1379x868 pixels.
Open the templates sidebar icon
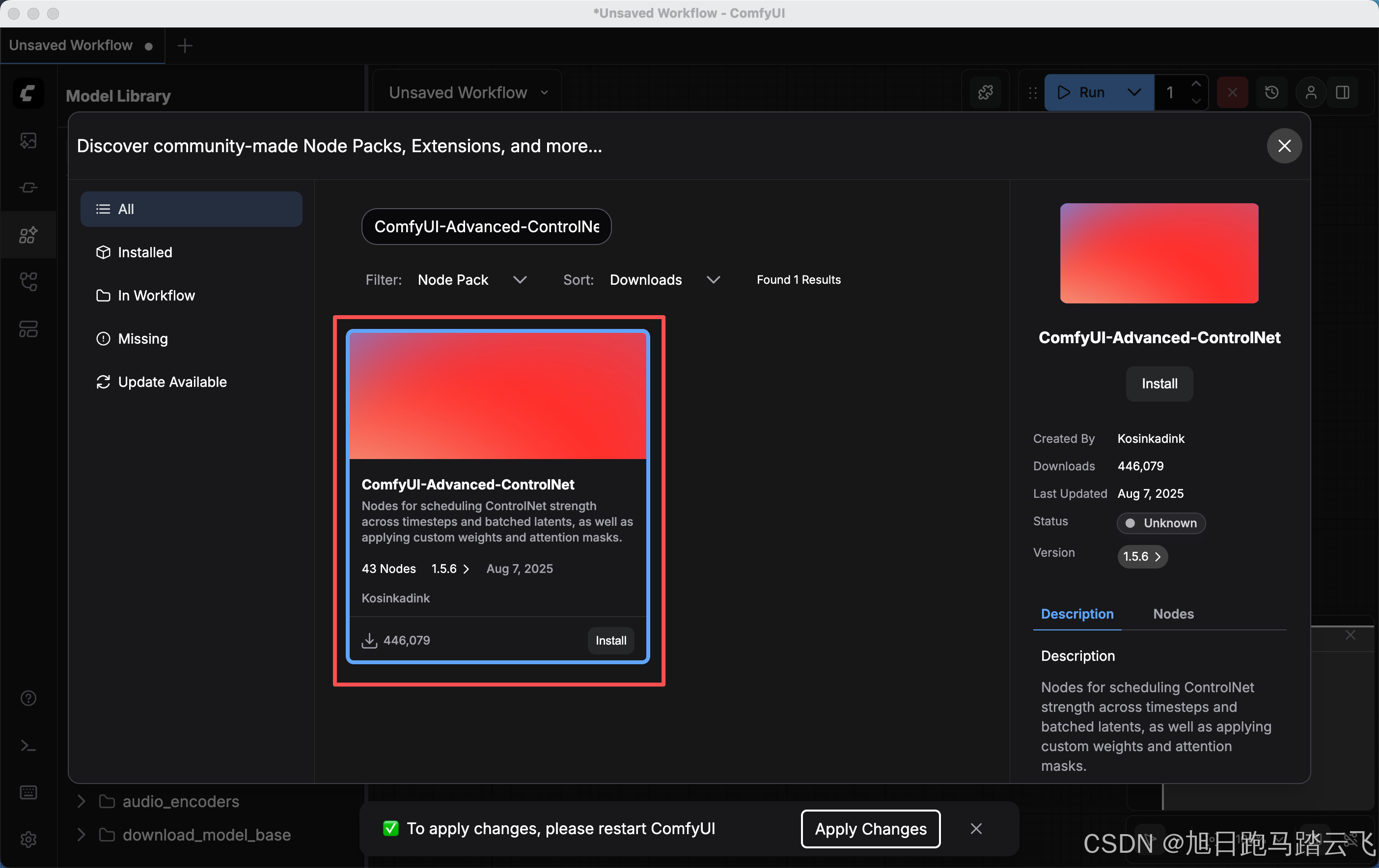tap(28, 328)
